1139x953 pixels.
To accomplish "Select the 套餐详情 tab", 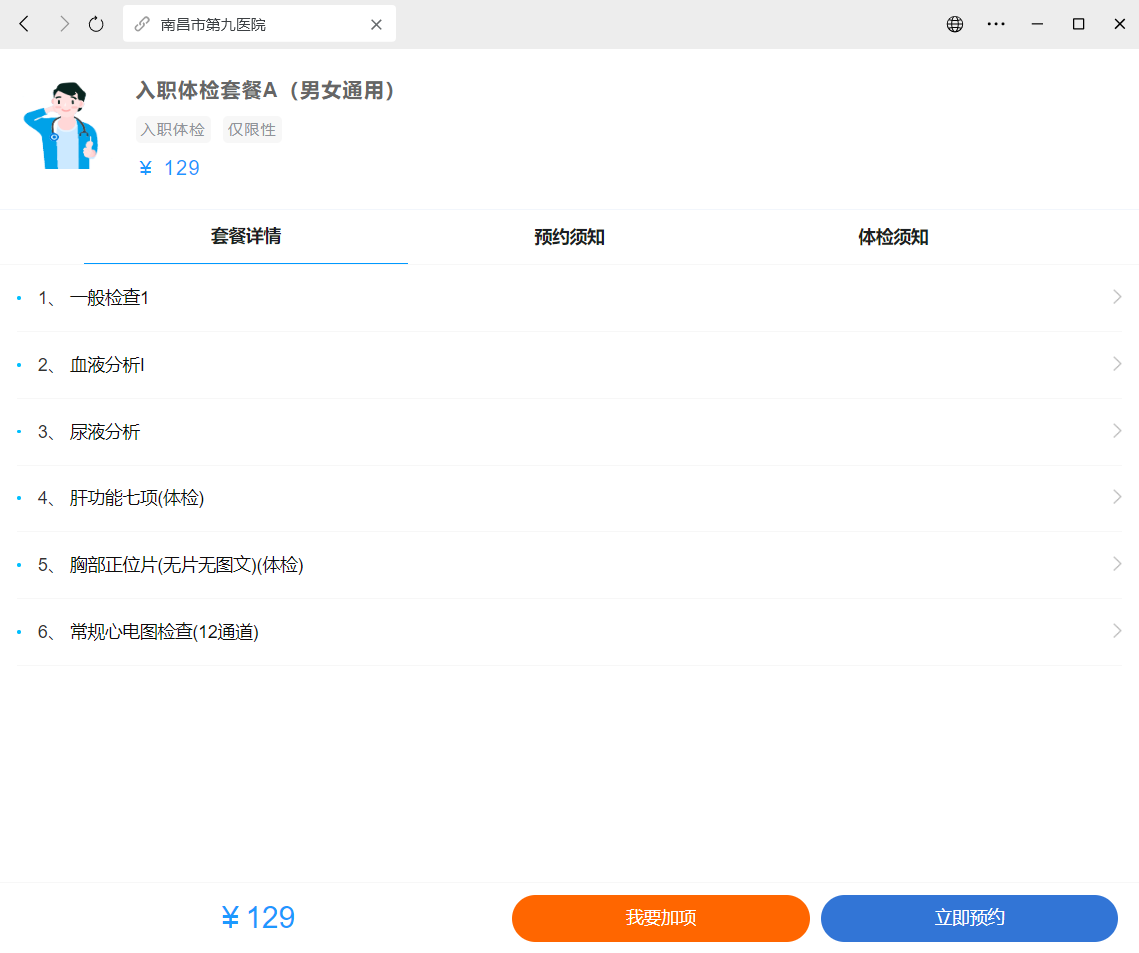I will (x=246, y=236).
